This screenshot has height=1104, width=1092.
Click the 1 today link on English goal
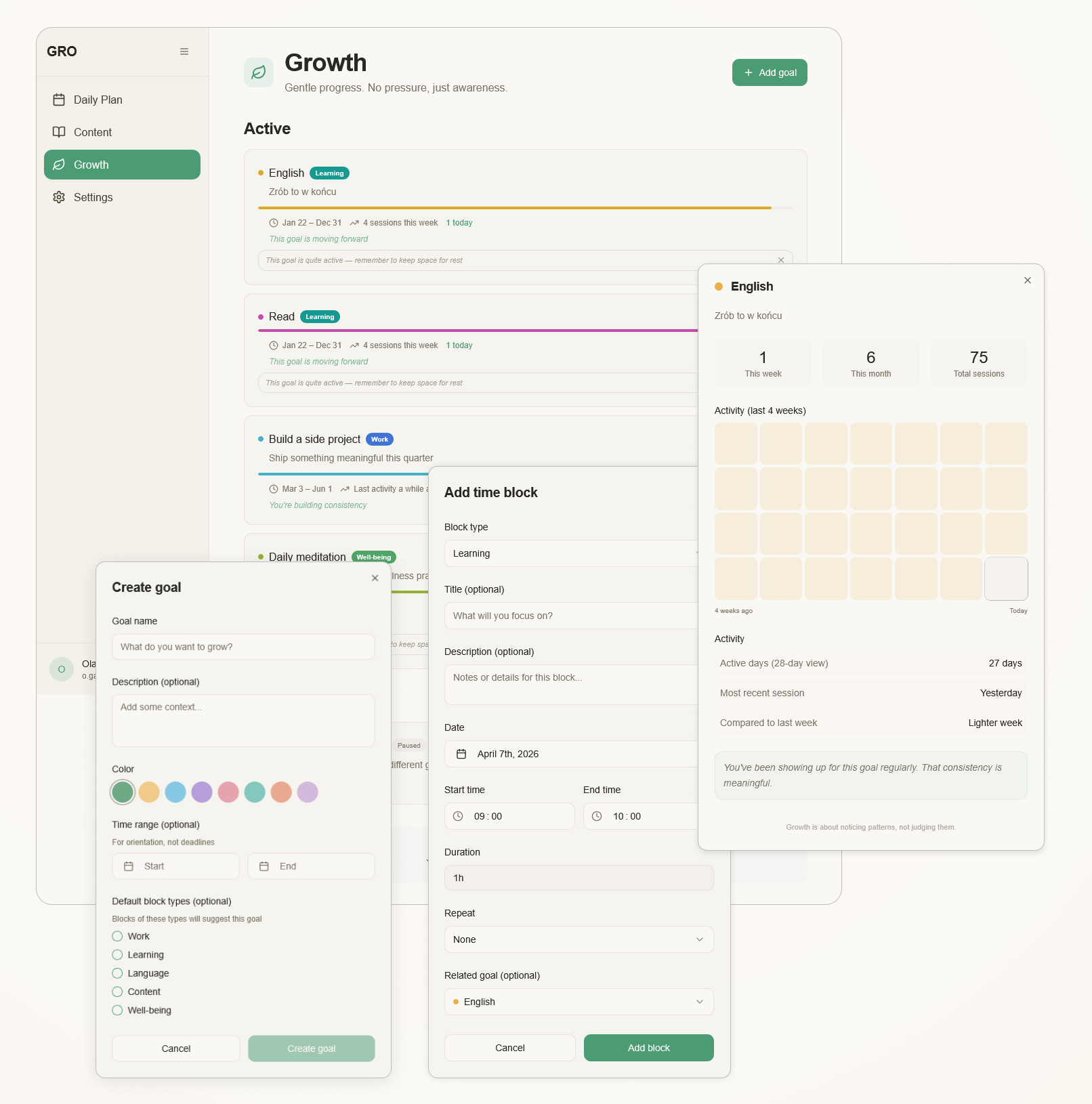coord(459,223)
